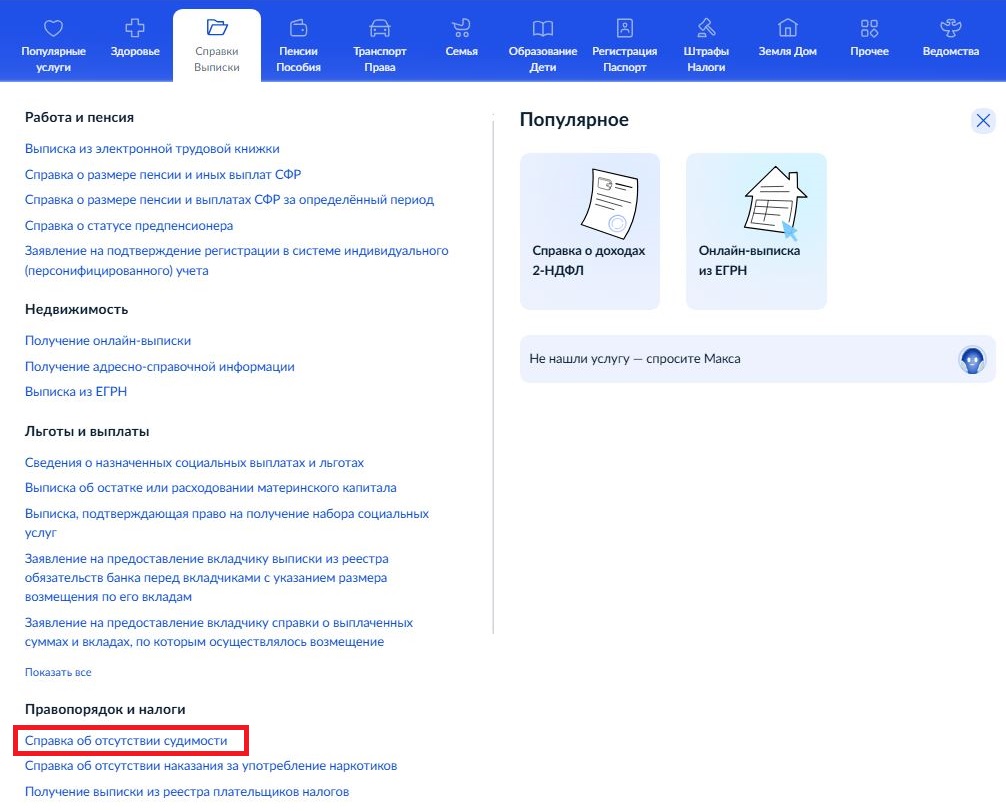
Task: Expand list with Показать все
Action: (x=58, y=672)
